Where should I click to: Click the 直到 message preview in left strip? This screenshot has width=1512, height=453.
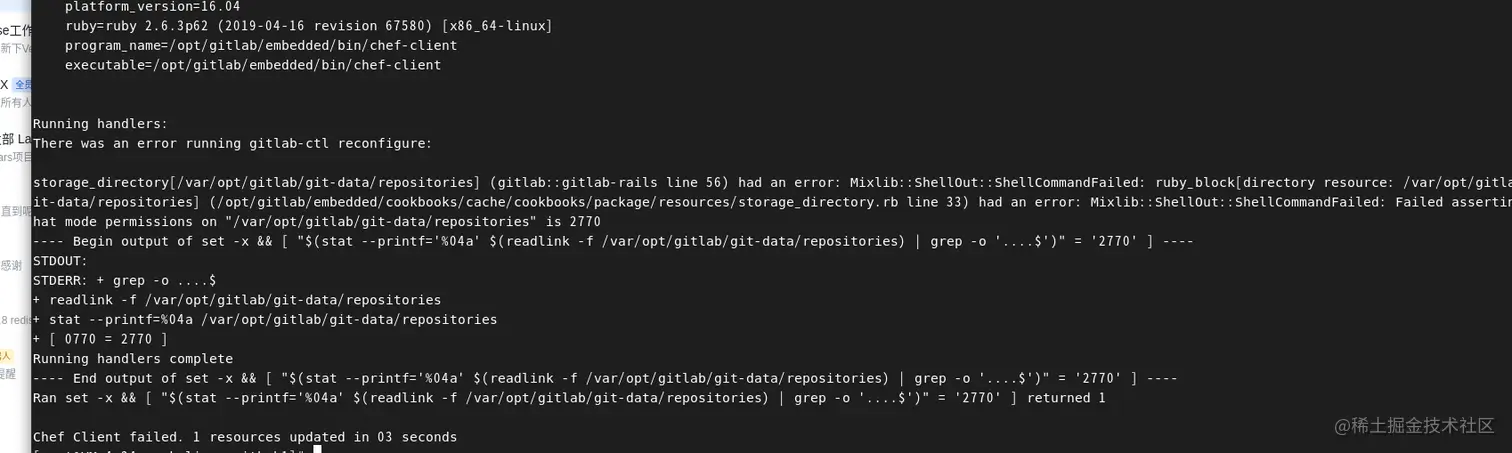click(13, 211)
